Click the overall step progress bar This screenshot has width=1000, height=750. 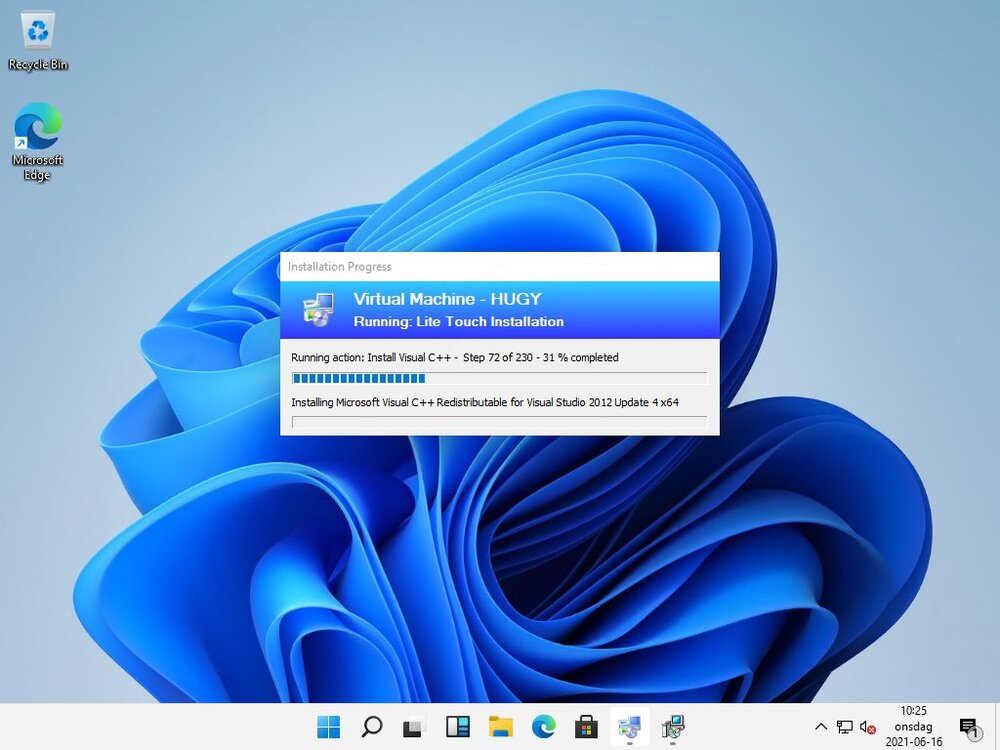[x=499, y=378]
